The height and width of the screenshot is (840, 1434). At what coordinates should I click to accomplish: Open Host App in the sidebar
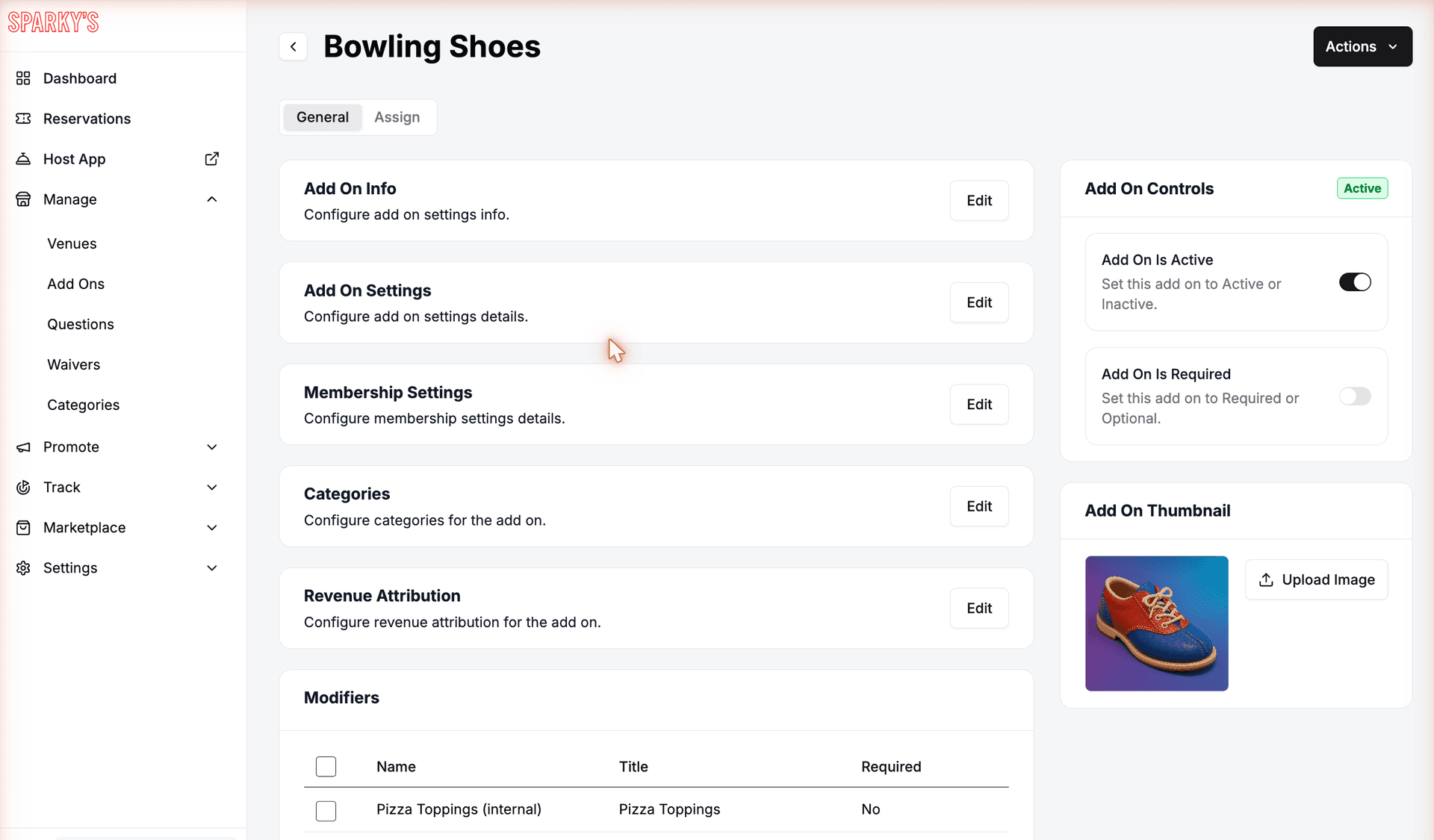pos(75,159)
